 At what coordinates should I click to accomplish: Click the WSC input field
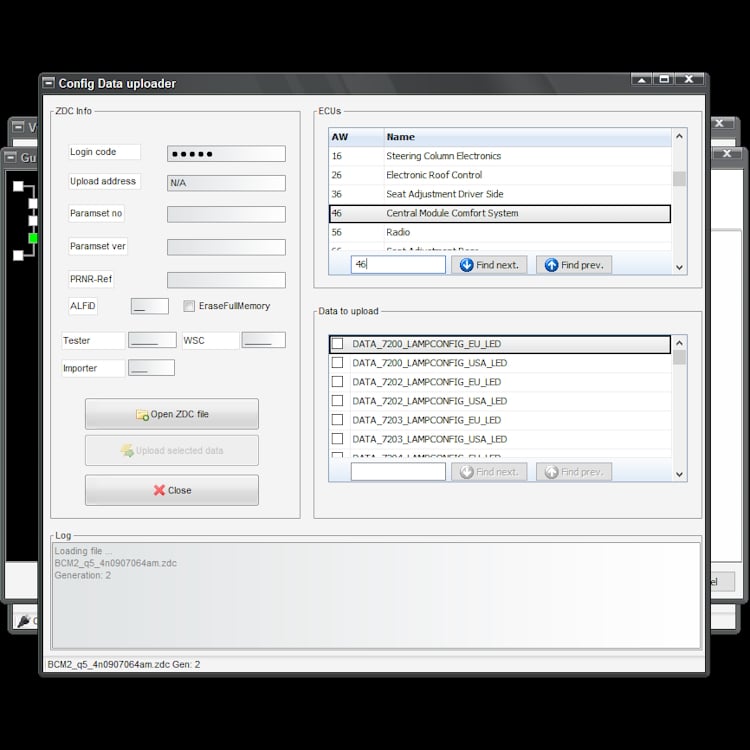[264, 340]
